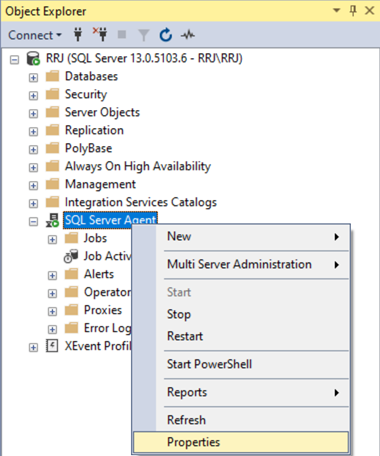380x456 pixels.
Task: Expand Integration Services Catalogs folder
Action: 33,204
